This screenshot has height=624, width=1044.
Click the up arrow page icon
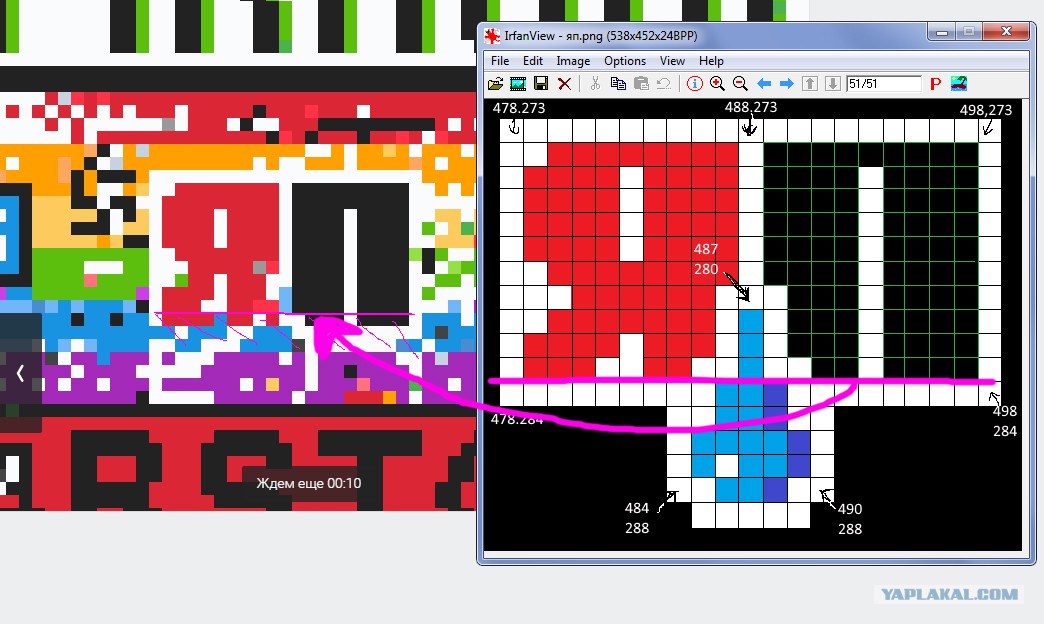pos(810,83)
